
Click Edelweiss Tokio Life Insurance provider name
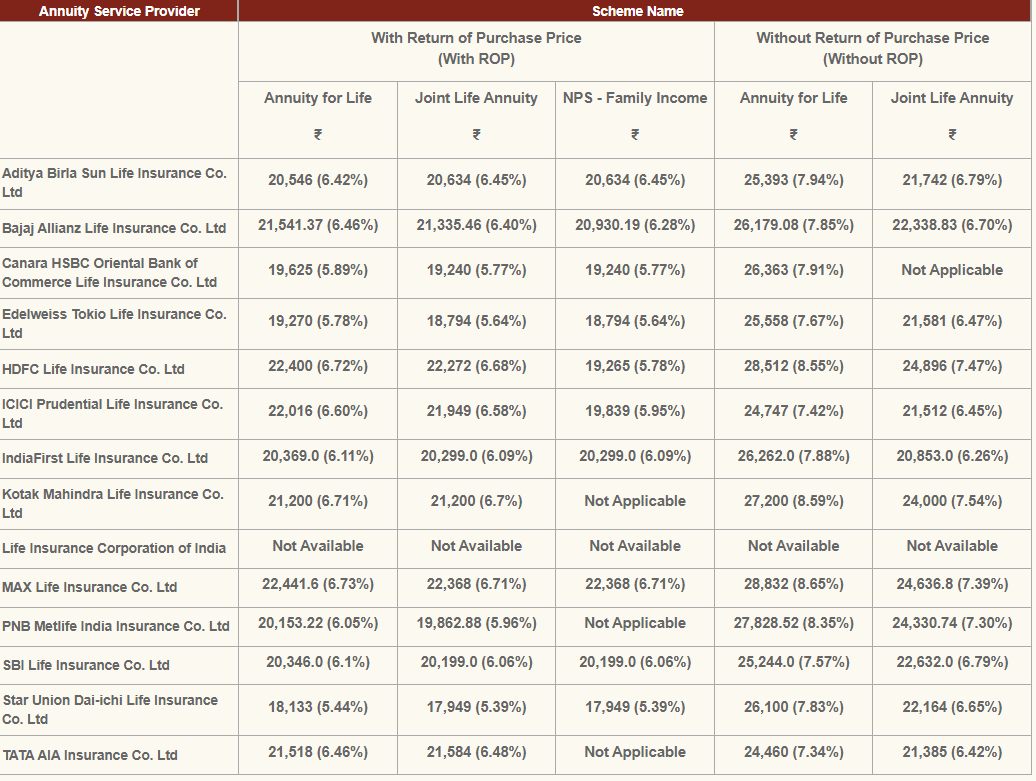pos(114,323)
